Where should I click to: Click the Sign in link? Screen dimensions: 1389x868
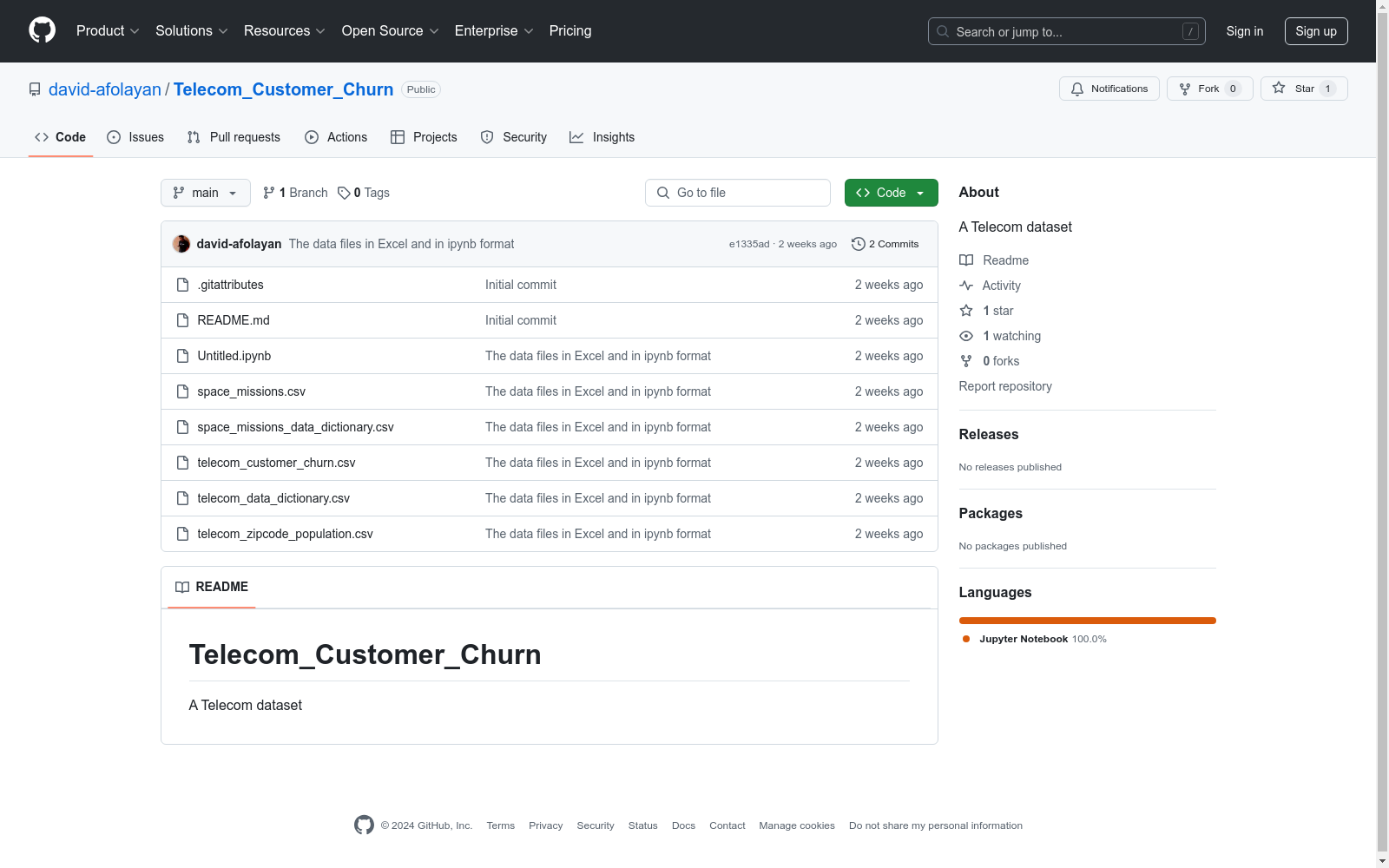pyautogui.click(x=1245, y=31)
